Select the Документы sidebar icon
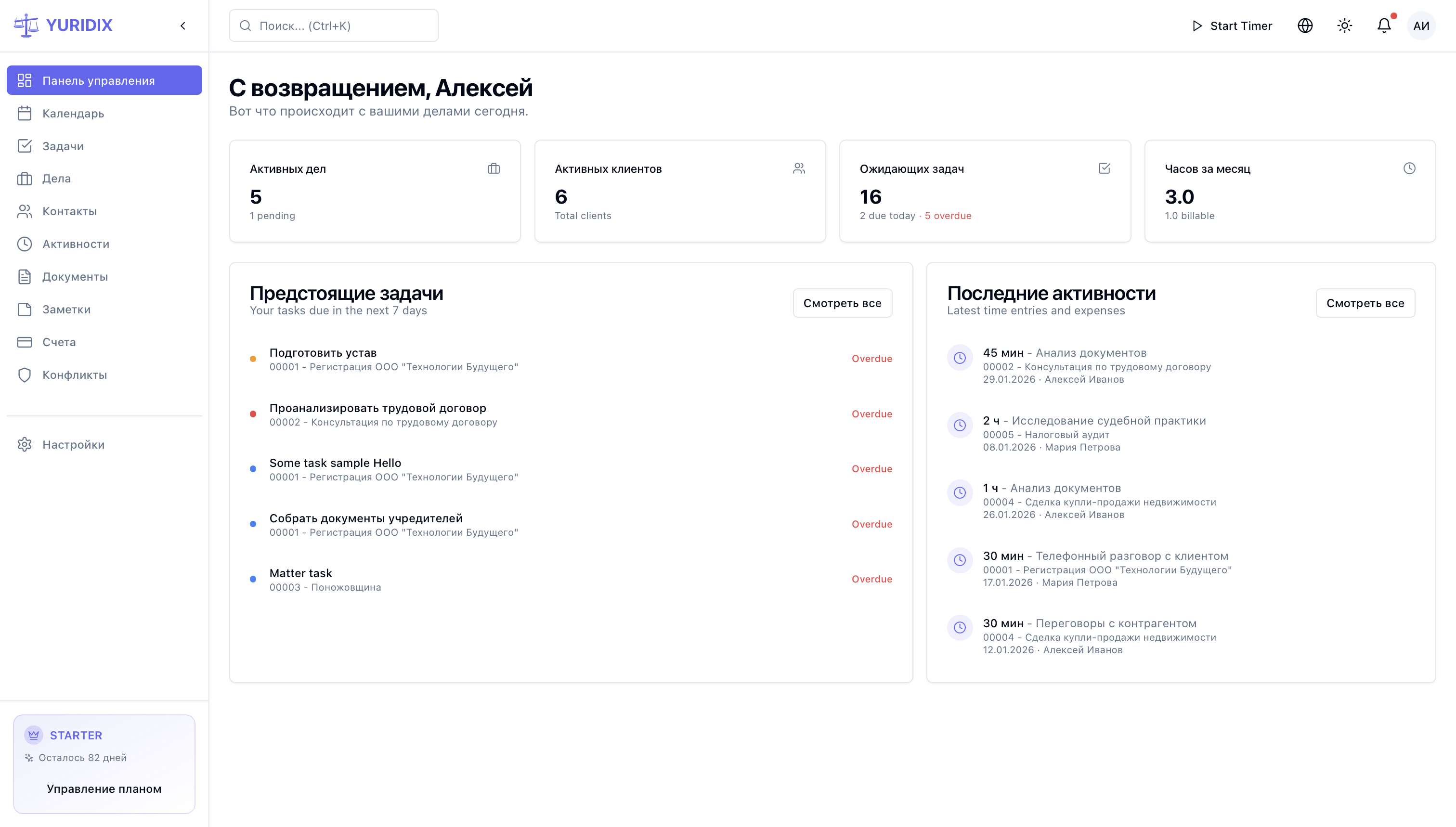 tap(25, 277)
